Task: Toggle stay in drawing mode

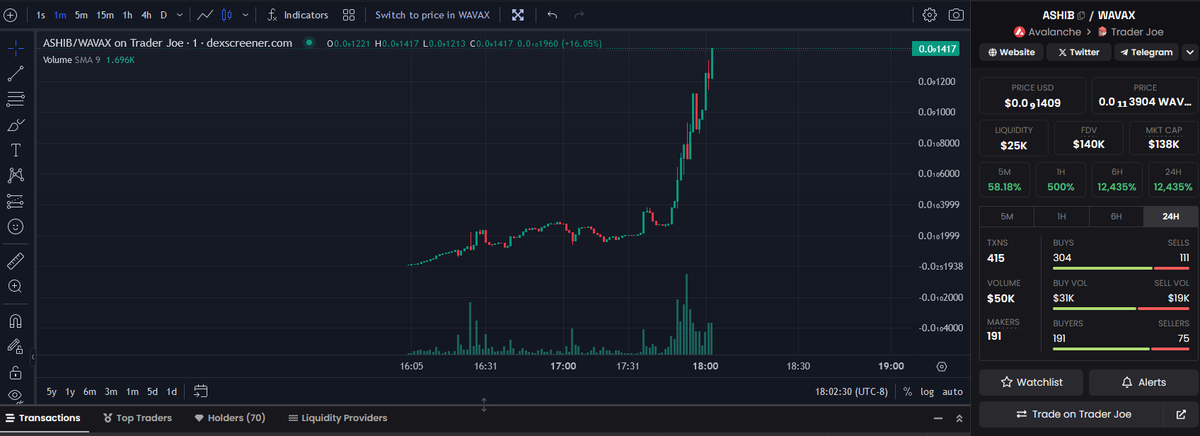Action: pyautogui.click(x=15, y=346)
